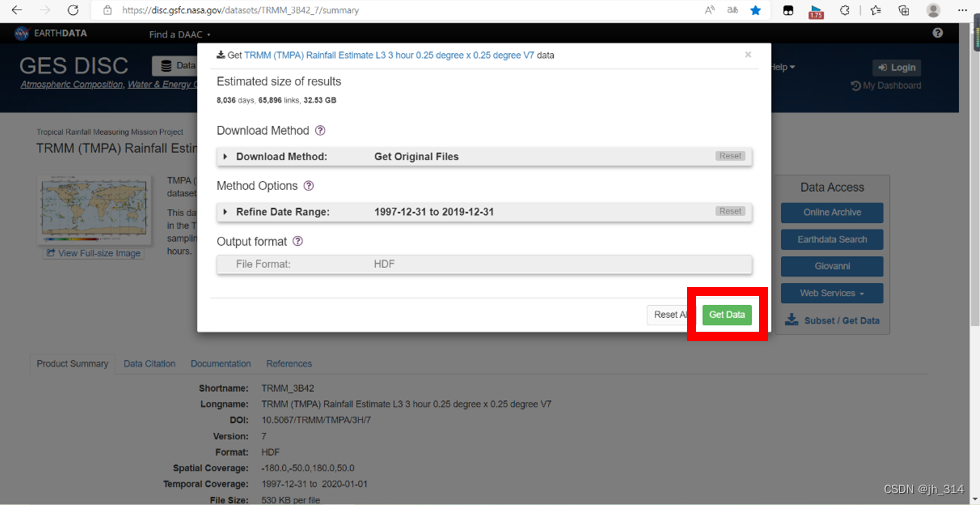Open the dark extension icon beside star
The height and width of the screenshot is (506, 980).
click(789, 11)
